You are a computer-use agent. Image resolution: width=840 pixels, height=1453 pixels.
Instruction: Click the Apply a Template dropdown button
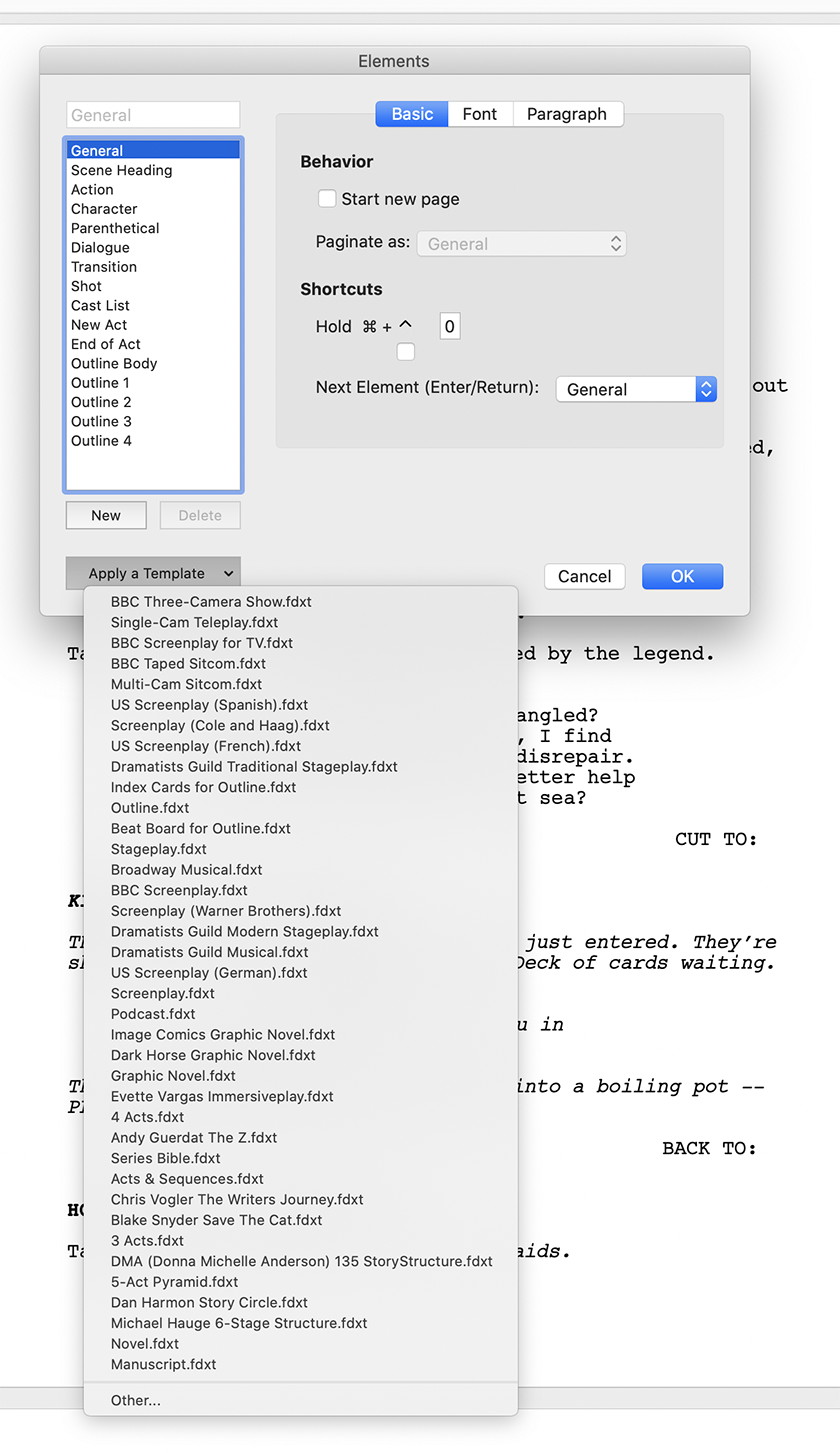point(153,574)
